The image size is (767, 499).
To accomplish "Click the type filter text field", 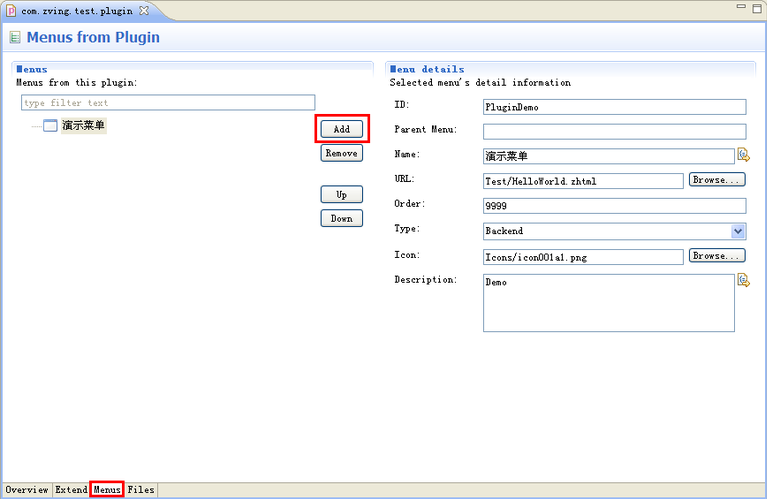I will click(x=167, y=103).
